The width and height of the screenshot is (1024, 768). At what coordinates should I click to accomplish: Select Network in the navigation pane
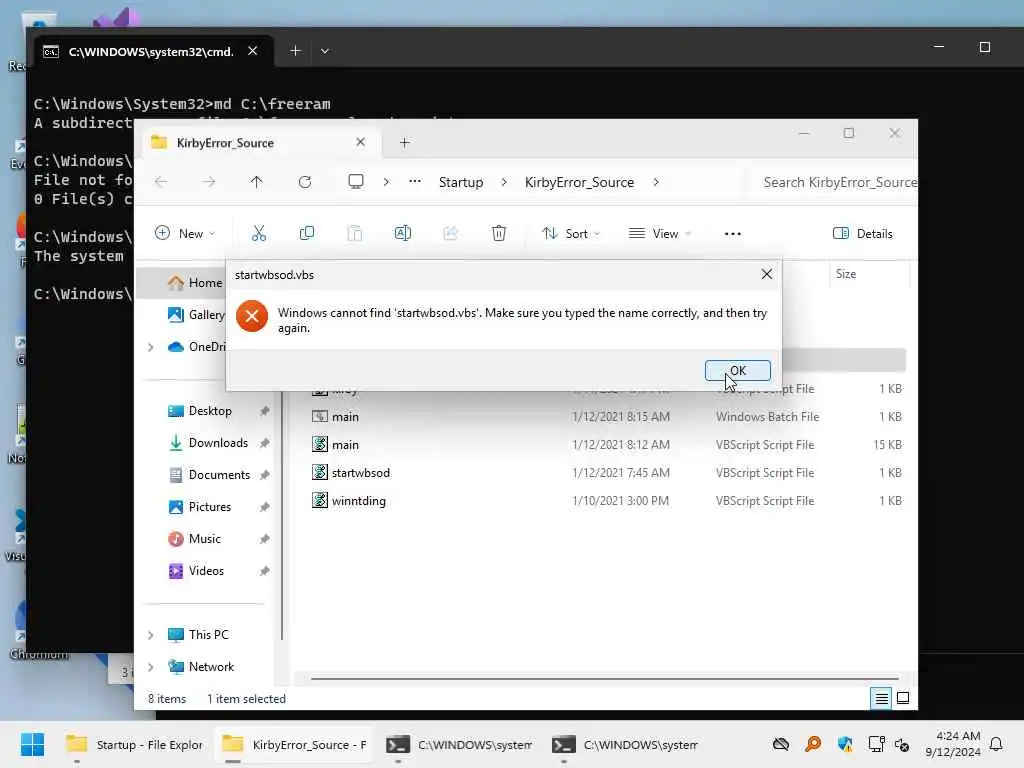(x=210, y=667)
